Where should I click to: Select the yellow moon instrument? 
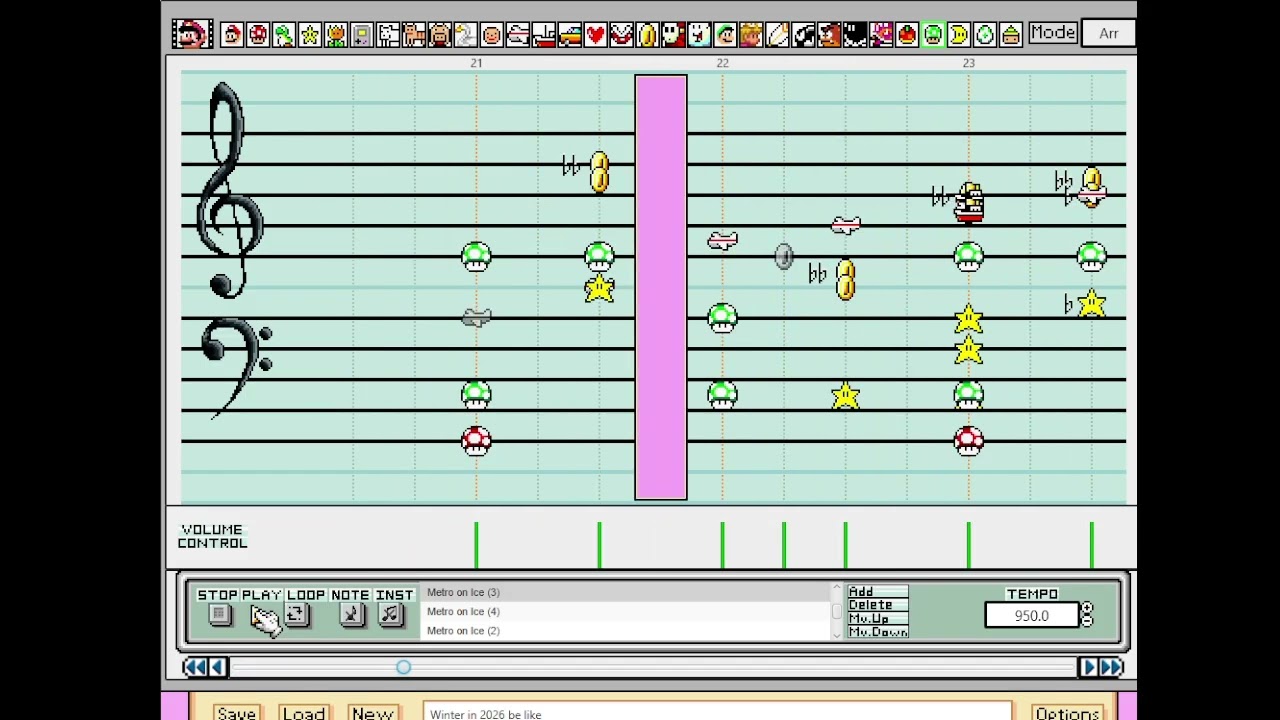(960, 34)
